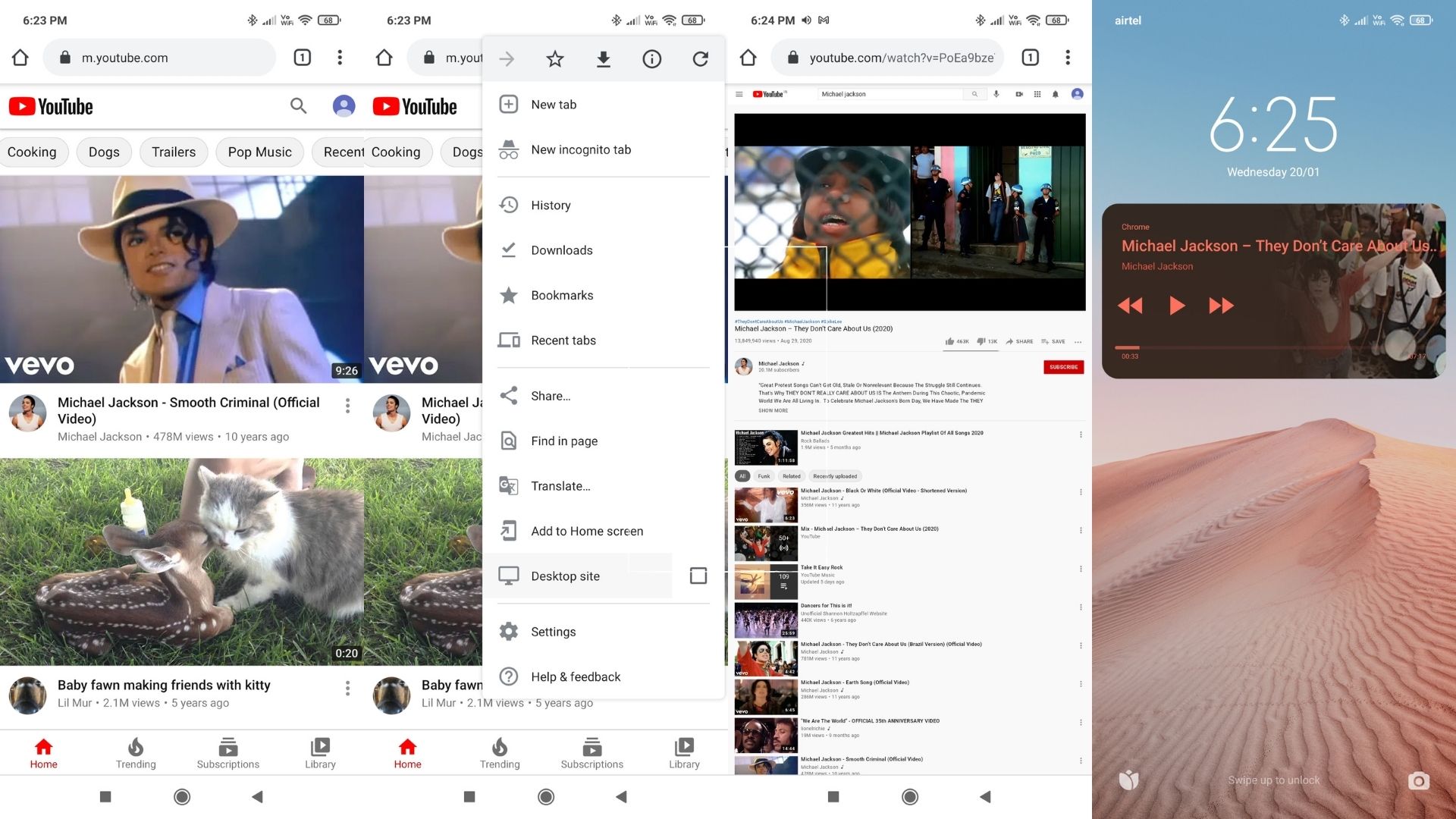
Task: Open Subscriptions in the leftmost screen's bottom bar
Action: coord(228,753)
